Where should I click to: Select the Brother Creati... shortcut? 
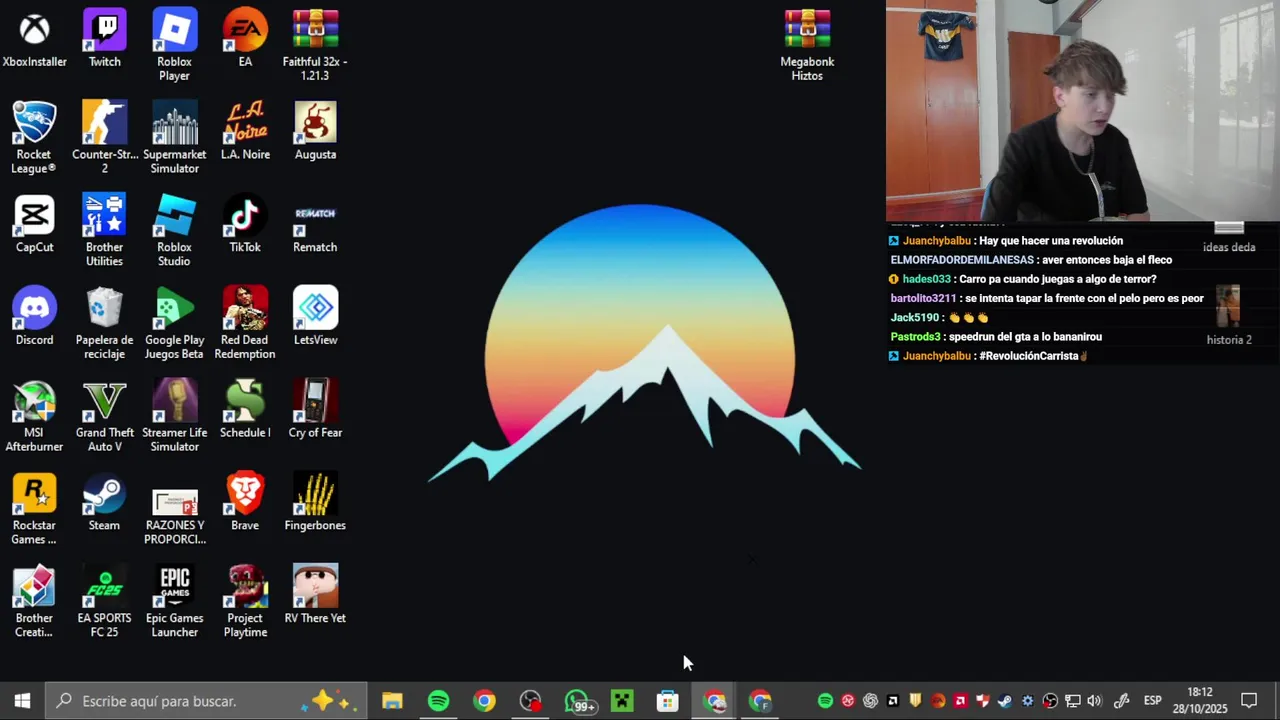coord(34,602)
